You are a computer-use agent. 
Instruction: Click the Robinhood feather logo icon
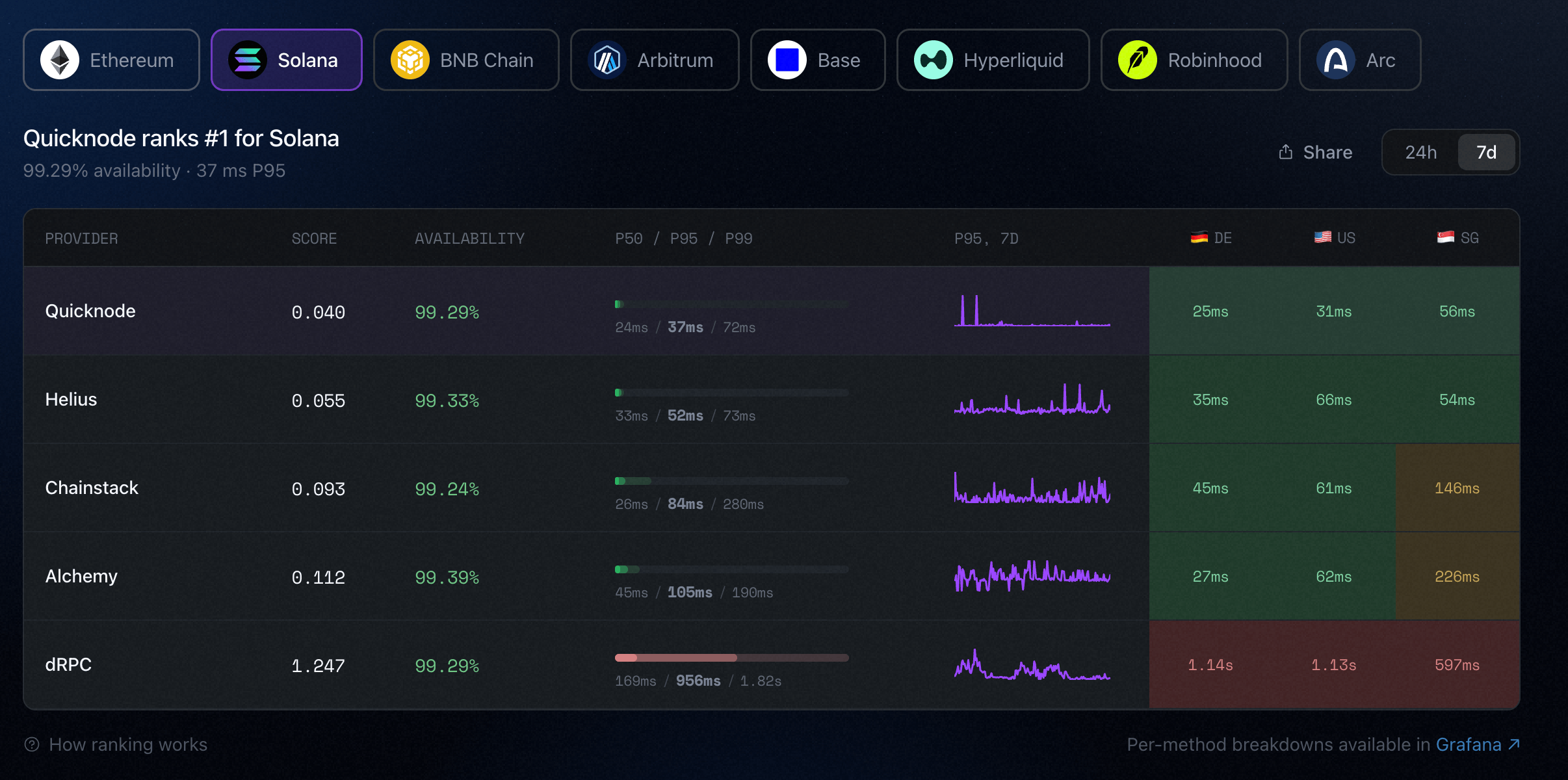(1138, 60)
